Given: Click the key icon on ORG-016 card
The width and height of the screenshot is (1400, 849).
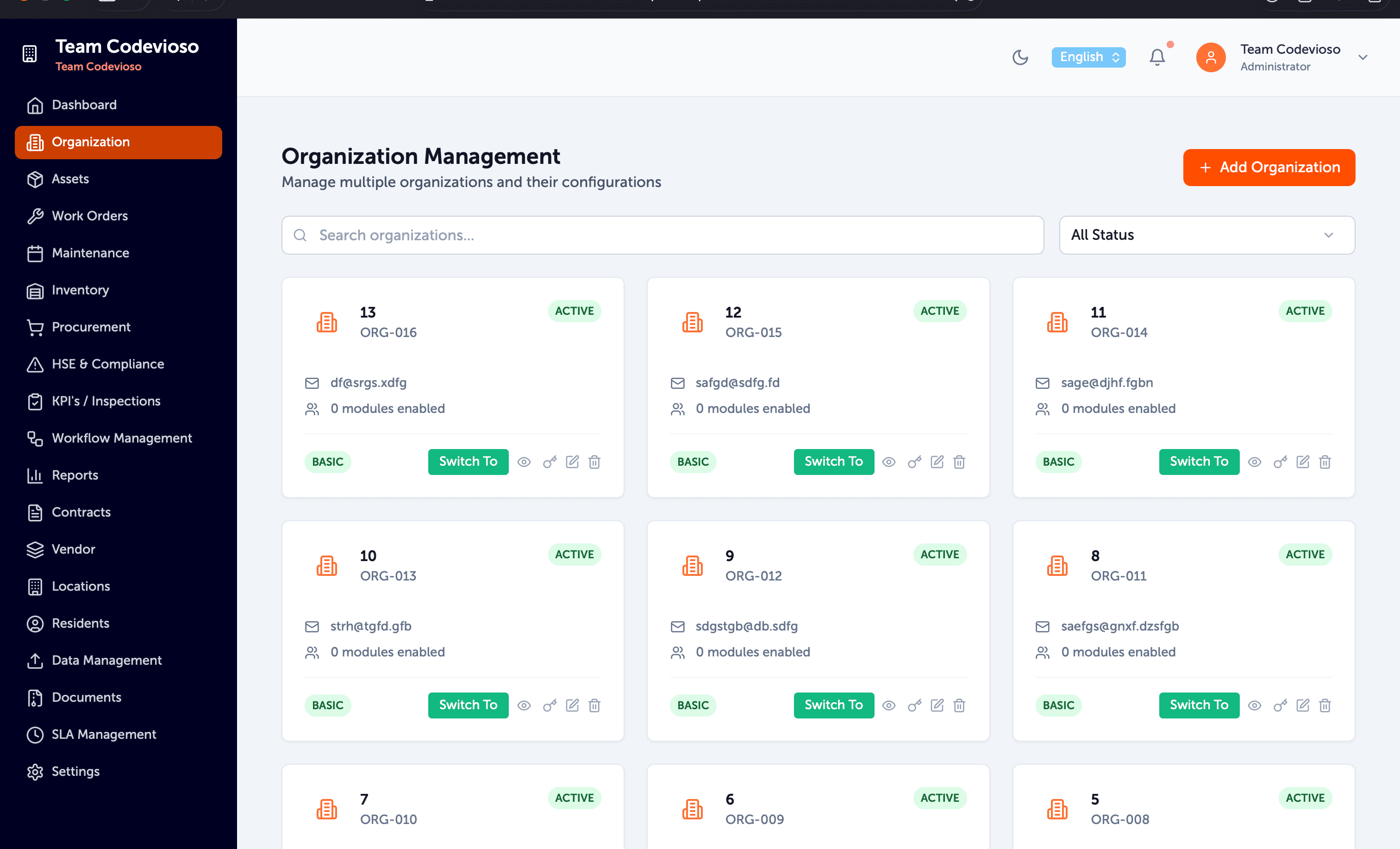Looking at the screenshot, I should click(550, 462).
